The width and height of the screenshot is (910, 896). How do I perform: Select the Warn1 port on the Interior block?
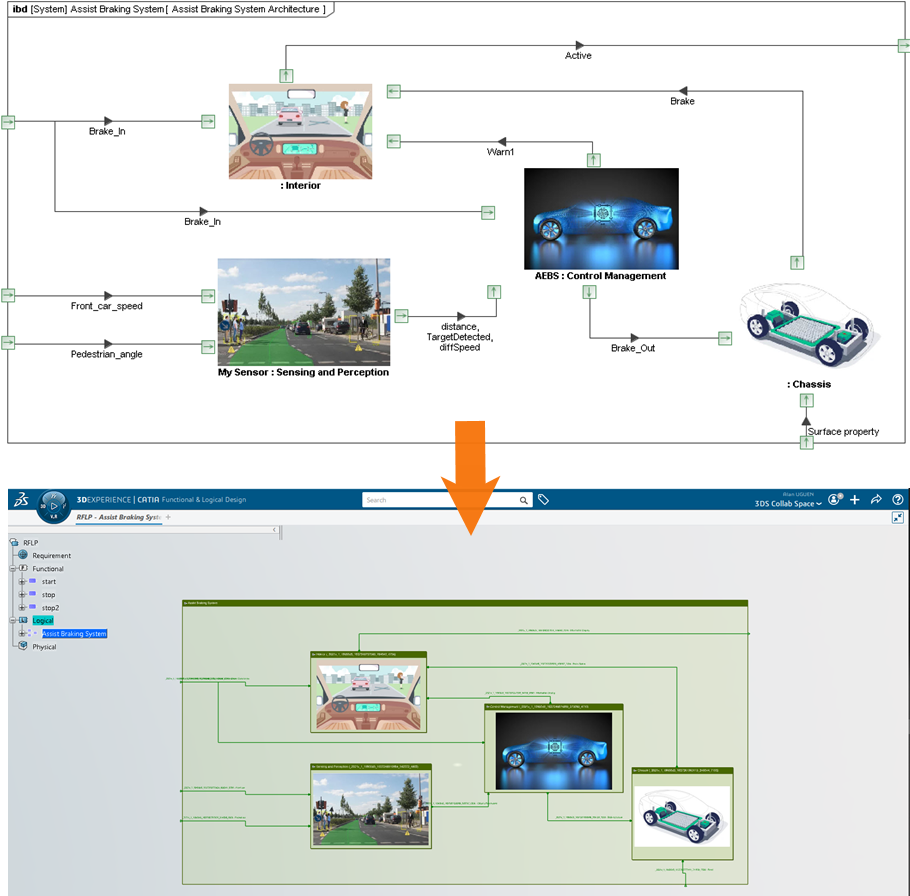[393, 141]
